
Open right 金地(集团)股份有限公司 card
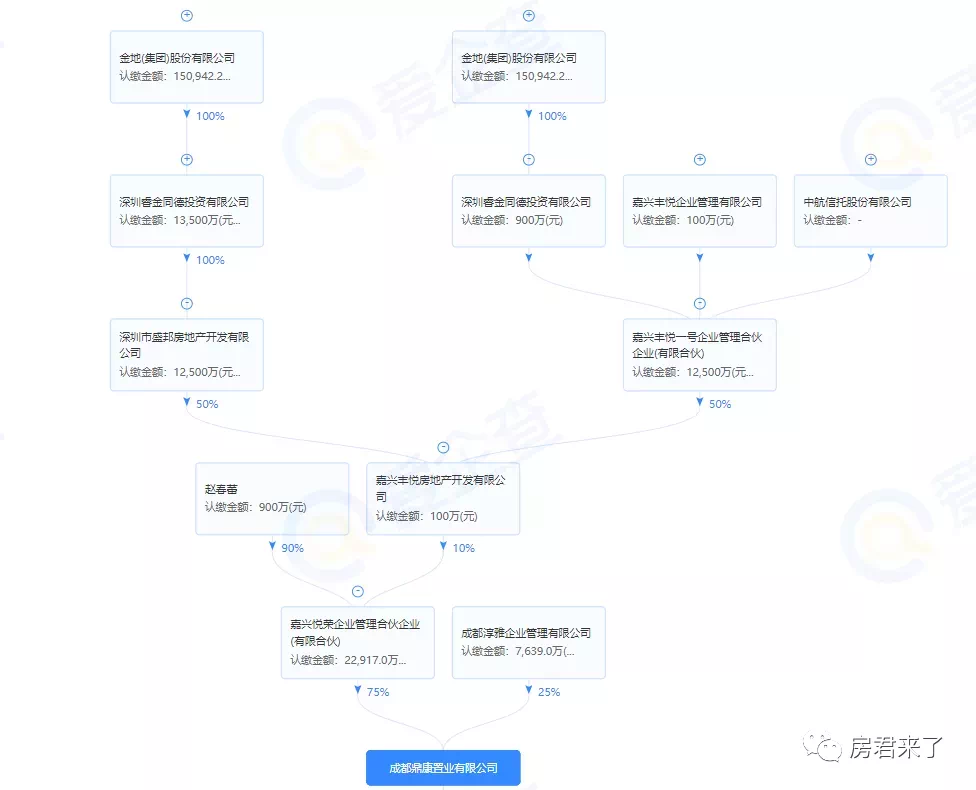pos(528,67)
